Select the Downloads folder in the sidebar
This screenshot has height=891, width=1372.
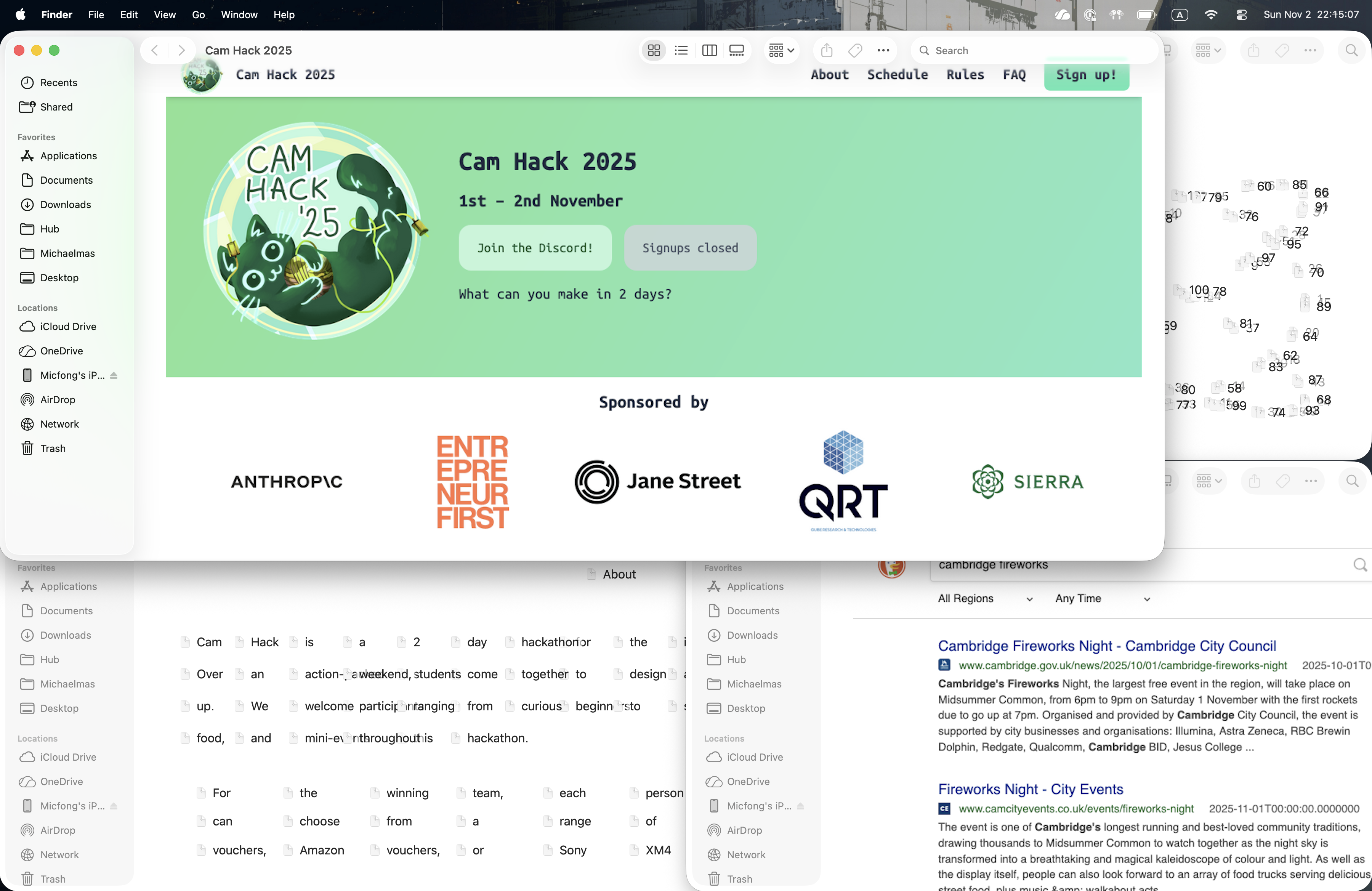click(x=65, y=205)
